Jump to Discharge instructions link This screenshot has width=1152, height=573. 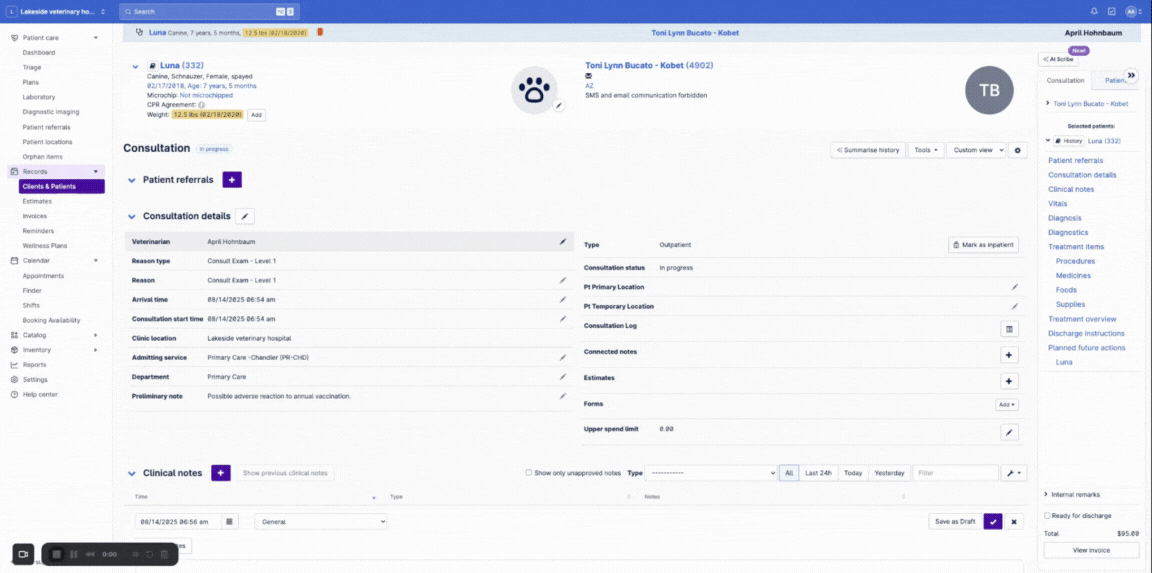(1086, 333)
